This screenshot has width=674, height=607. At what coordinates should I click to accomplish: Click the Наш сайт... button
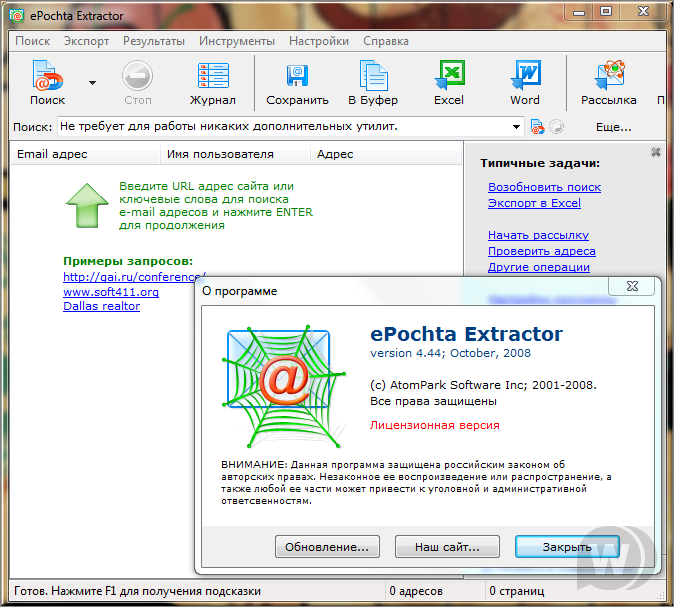(x=447, y=547)
